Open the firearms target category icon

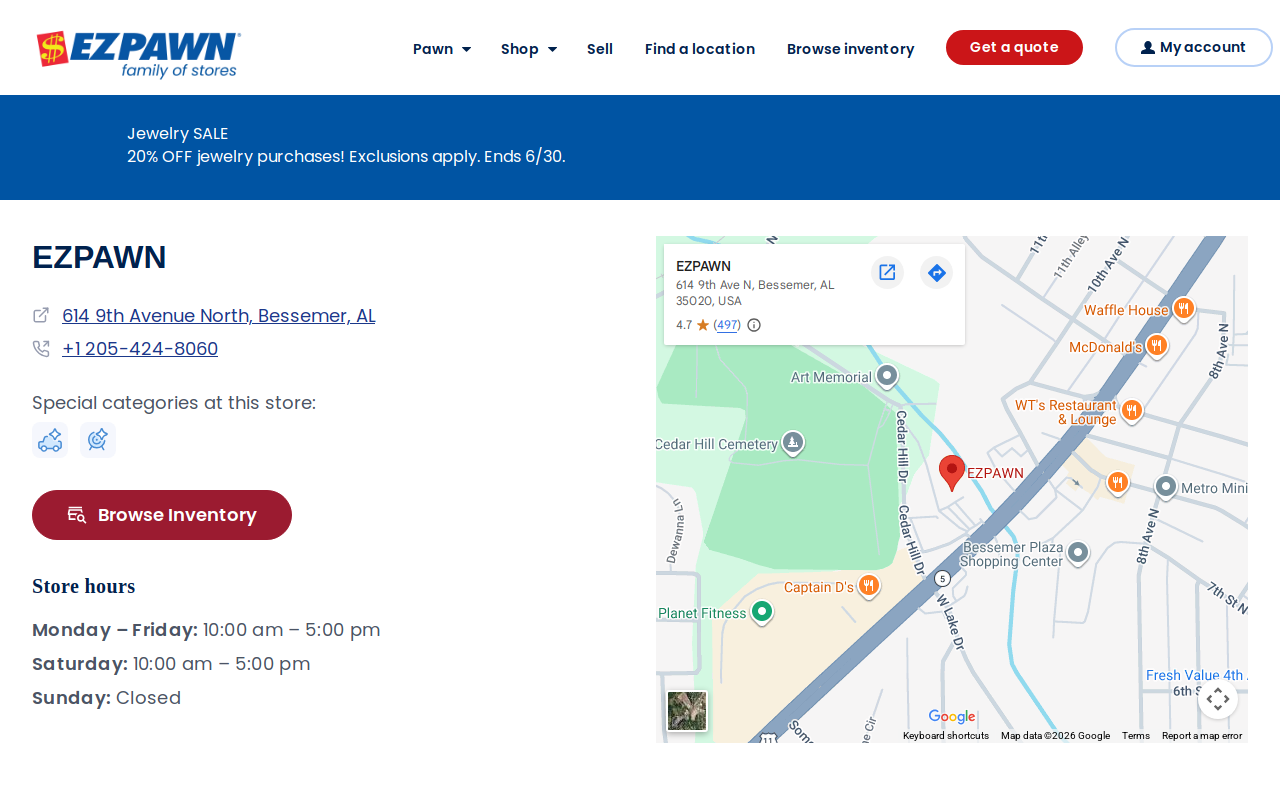coord(98,440)
